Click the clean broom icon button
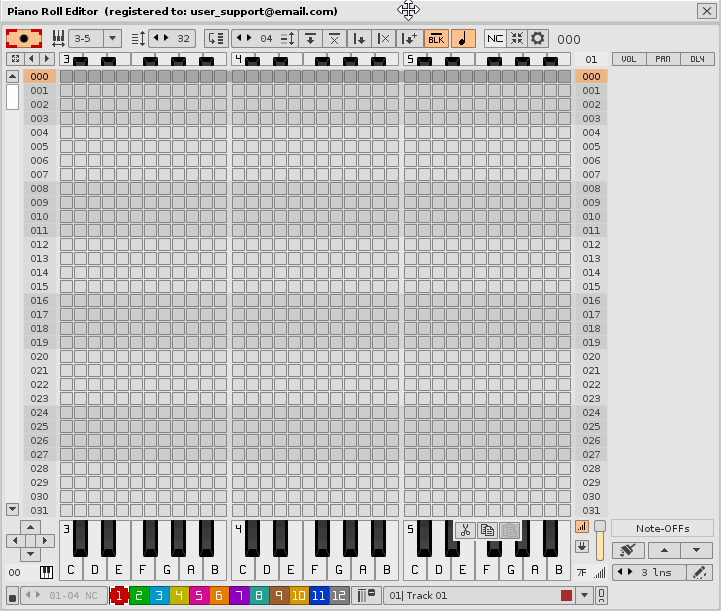721x611 pixels. [628, 550]
